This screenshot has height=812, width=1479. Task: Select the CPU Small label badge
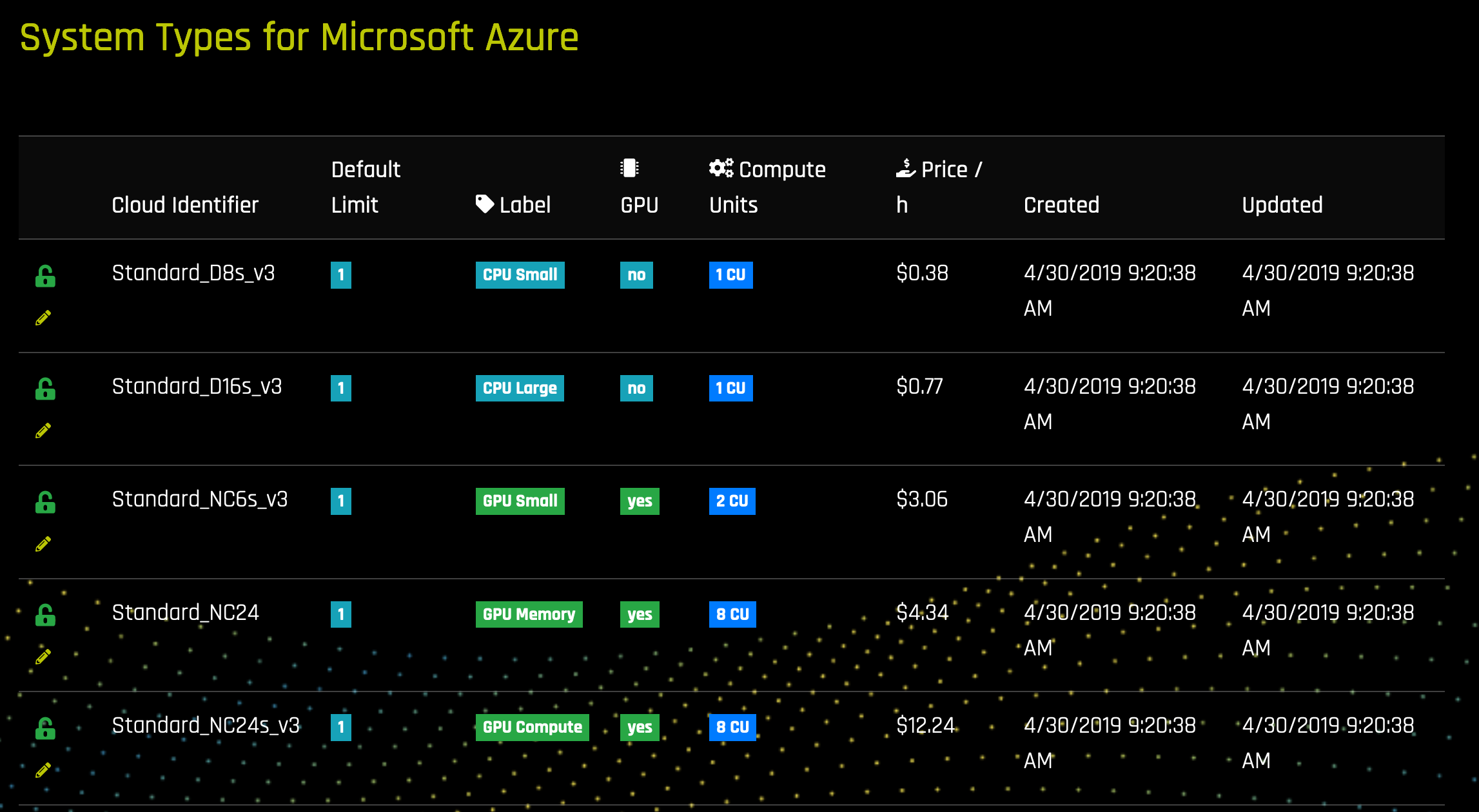coord(520,275)
